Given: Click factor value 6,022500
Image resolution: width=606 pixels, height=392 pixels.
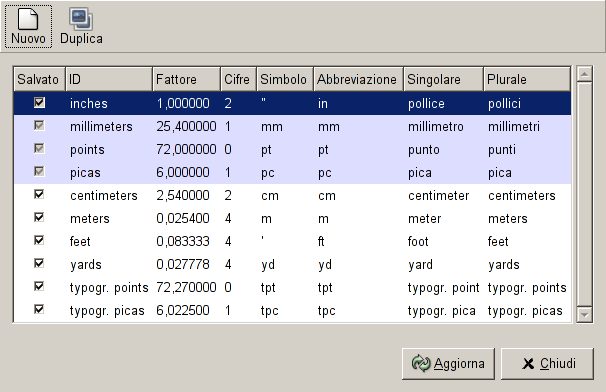Looking at the screenshot, I should pyautogui.click(x=183, y=310).
